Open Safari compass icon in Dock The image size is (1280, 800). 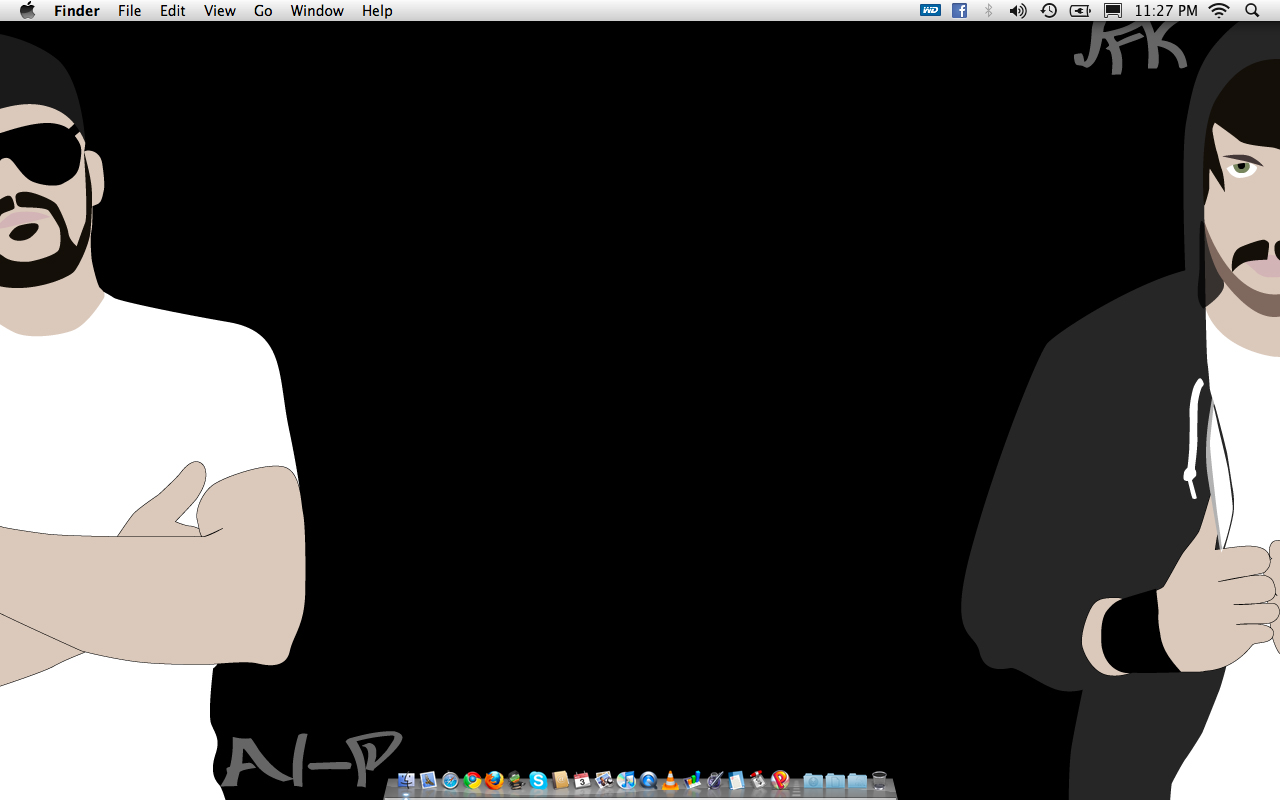click(x=450, y=780)
